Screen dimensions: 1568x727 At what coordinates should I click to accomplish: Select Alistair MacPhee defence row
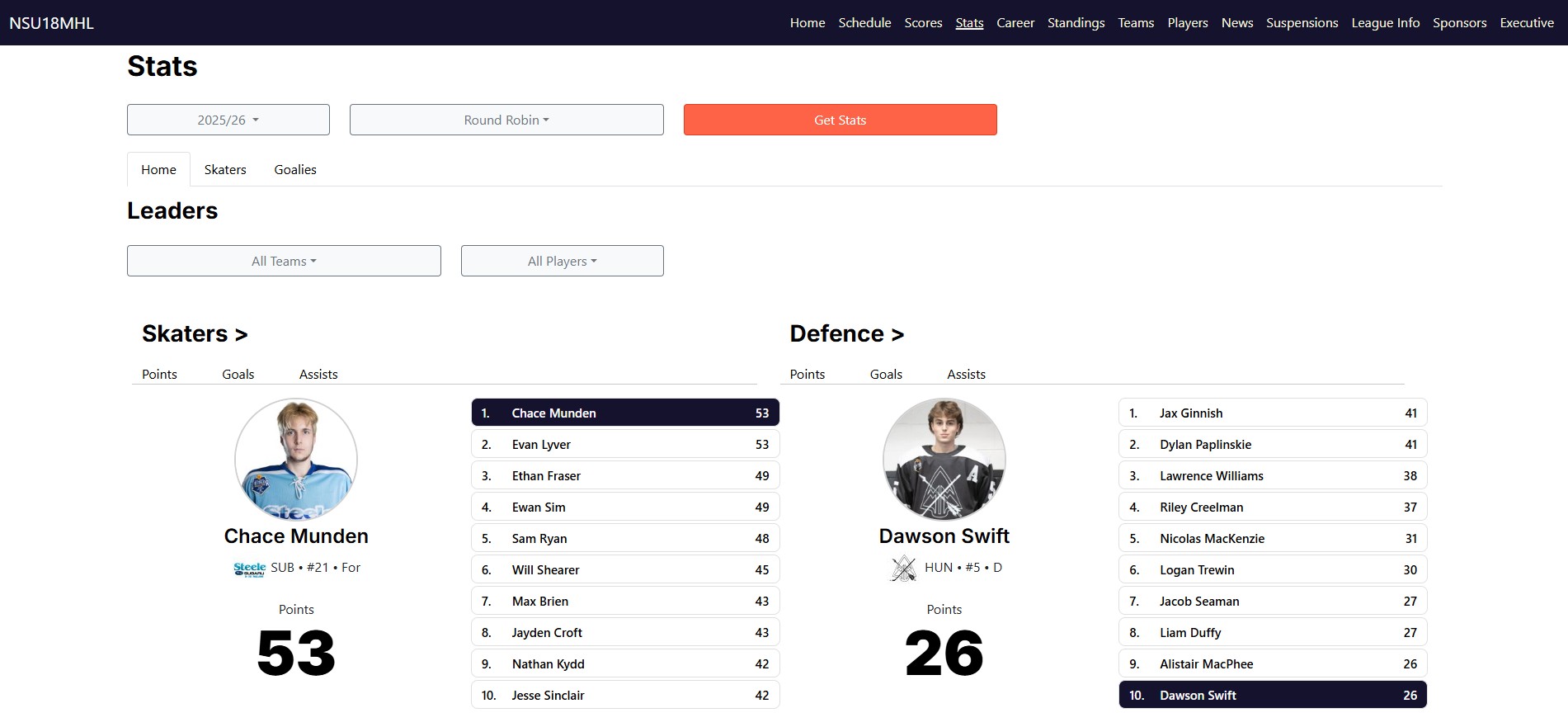pos(1273,663)
